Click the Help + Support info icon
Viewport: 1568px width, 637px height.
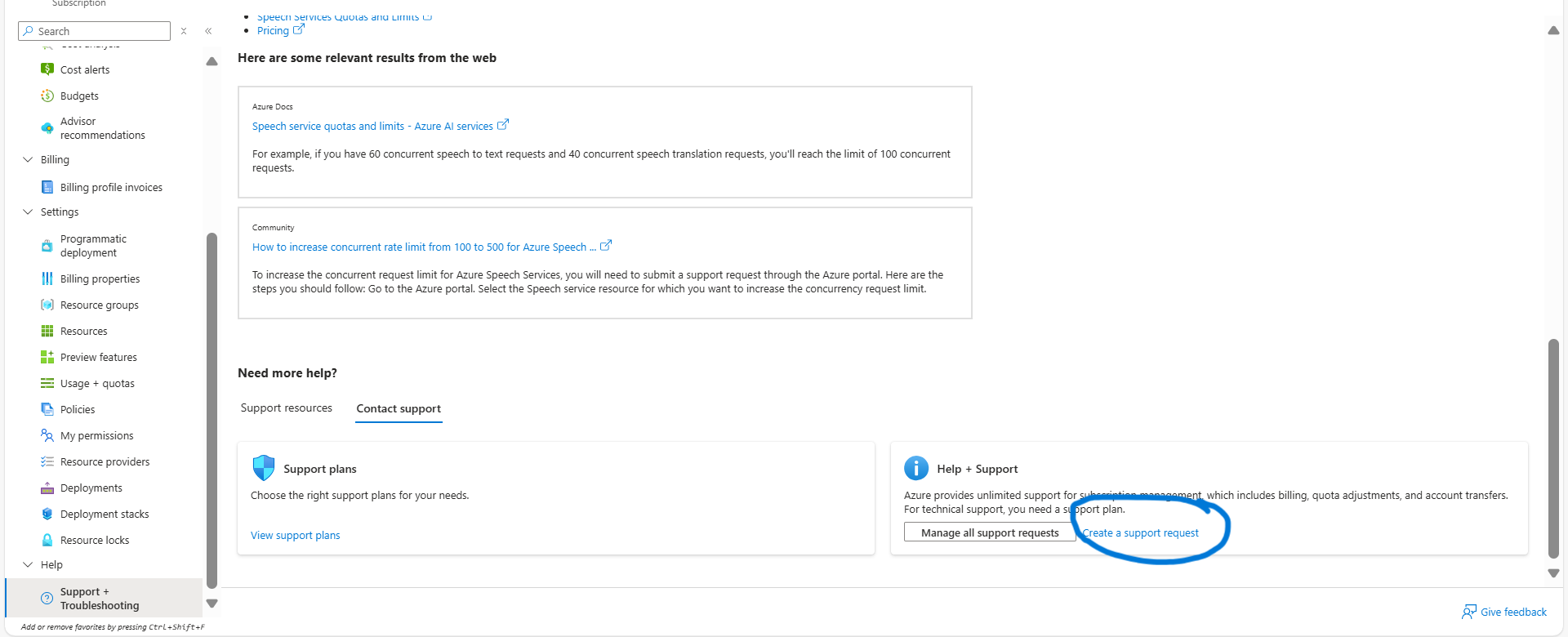[x=916, y=468]
